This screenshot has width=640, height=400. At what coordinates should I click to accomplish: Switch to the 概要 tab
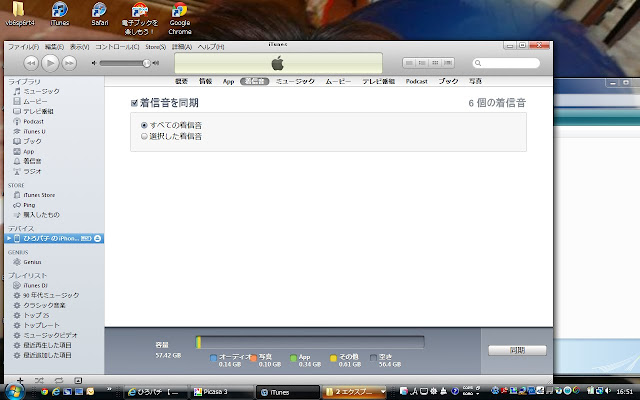click(x=181, y=81)
